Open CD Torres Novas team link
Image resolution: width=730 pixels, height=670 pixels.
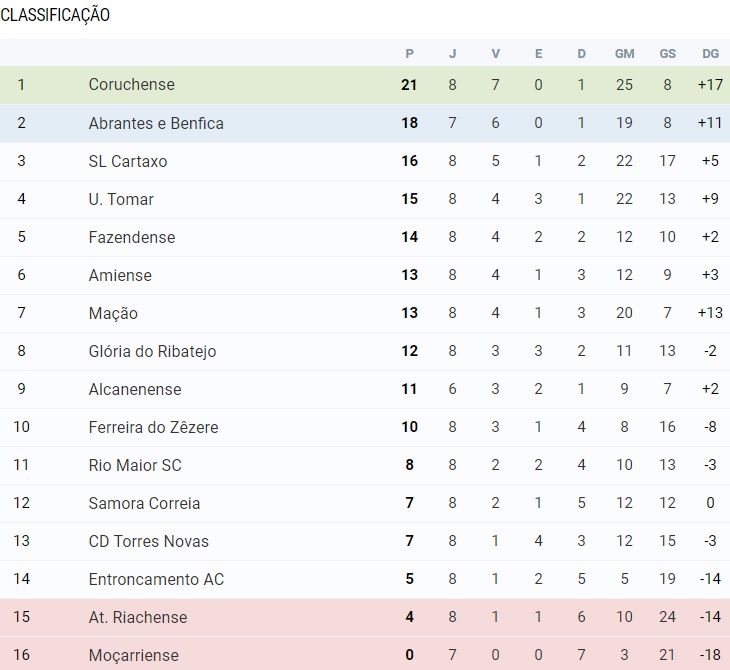click(148, 541)
